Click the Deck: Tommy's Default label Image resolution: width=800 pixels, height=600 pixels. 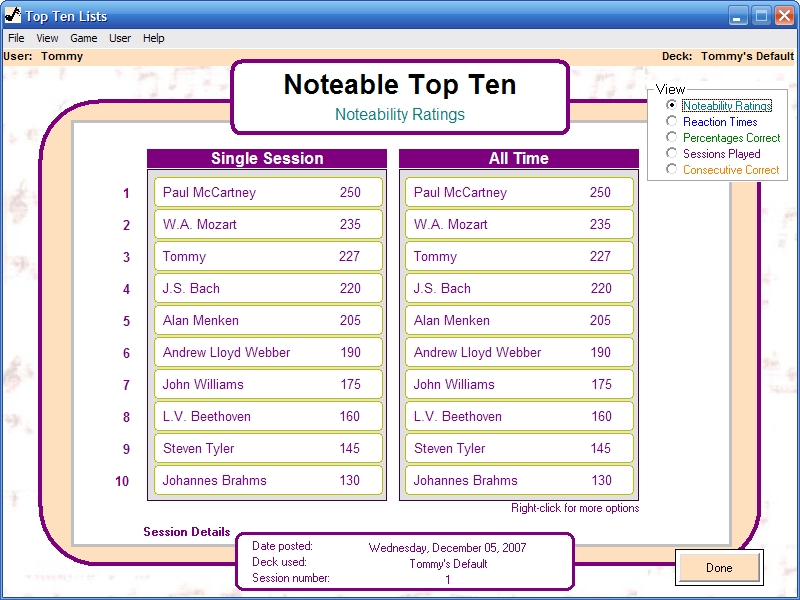pos(728,56)
